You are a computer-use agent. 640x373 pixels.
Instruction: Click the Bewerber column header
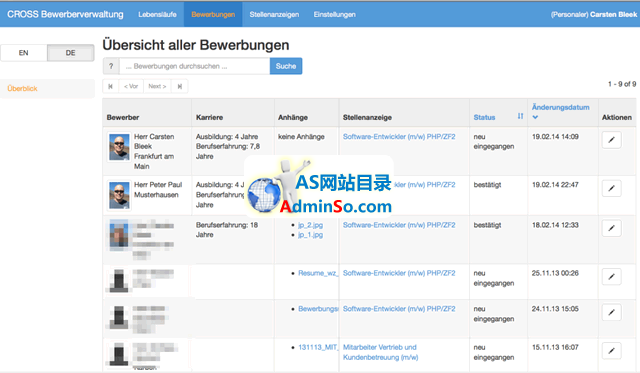click(123, 117)
